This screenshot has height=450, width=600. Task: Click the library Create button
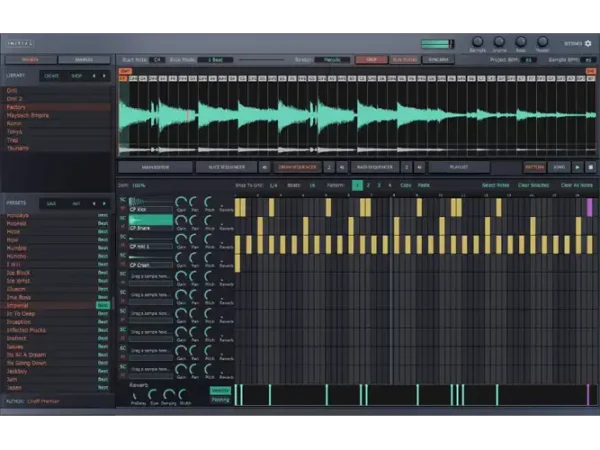(x=52, y=76)
